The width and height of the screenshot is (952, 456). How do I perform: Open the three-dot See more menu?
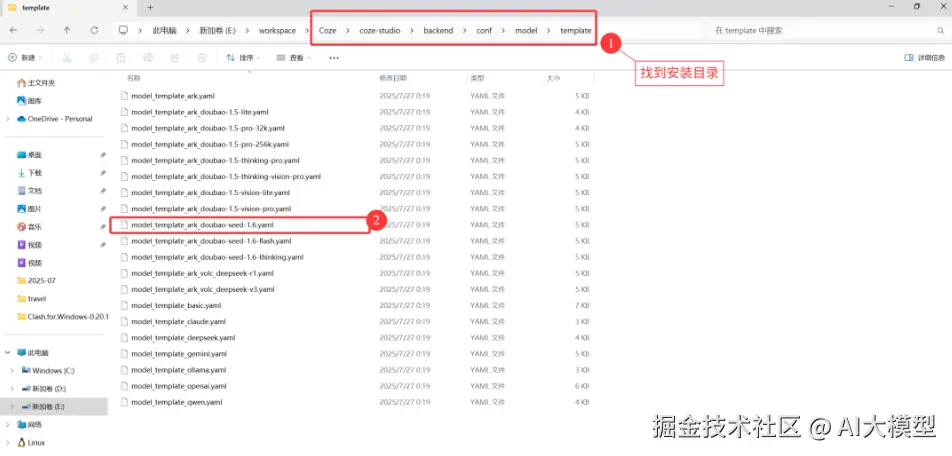[x=334, y=58]
